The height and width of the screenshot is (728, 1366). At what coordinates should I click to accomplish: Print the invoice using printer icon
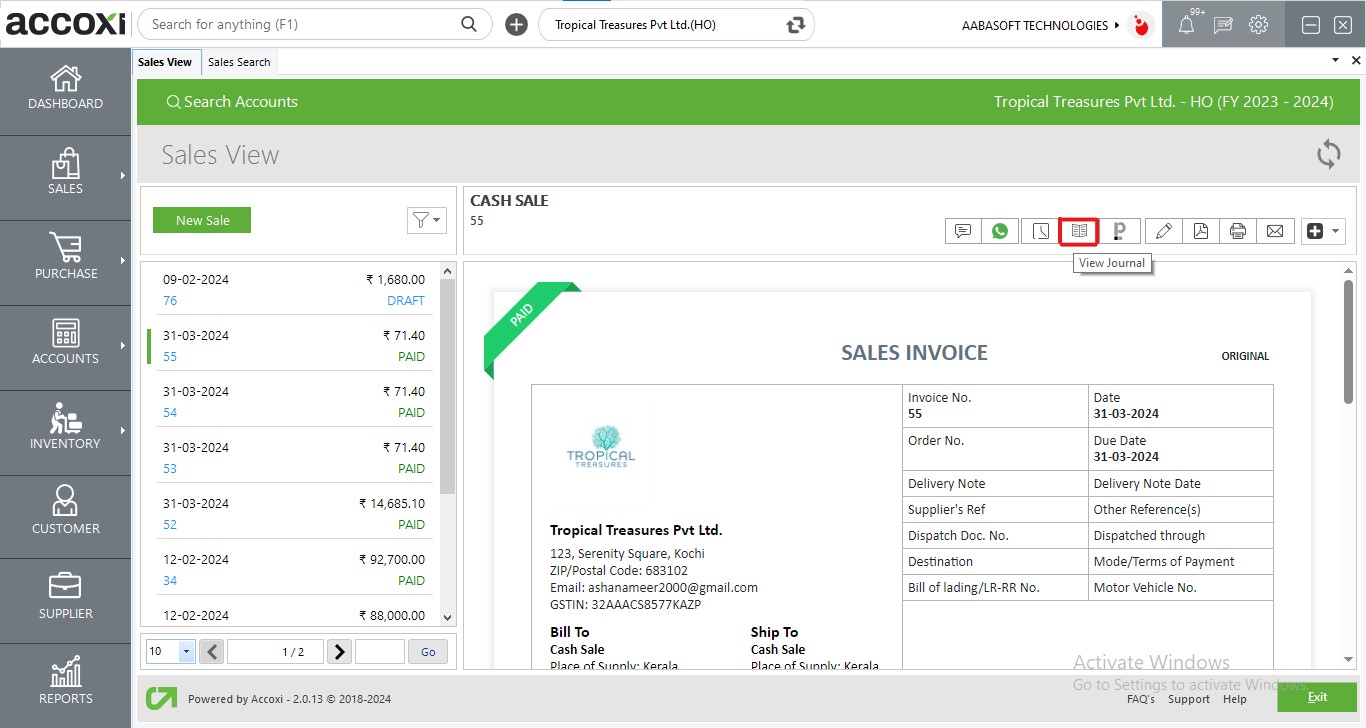coord(1238,231)
